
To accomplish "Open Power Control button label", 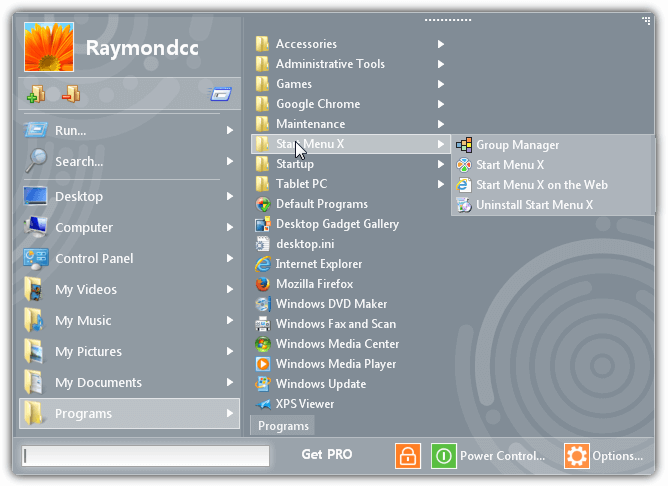I will [502, 456].
